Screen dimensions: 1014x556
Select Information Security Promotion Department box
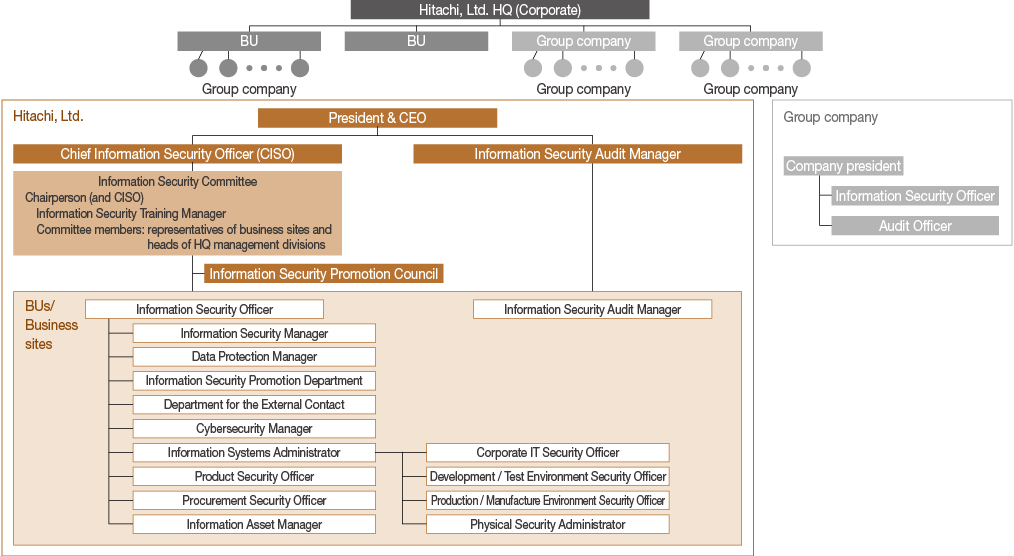[x=254, y=381]
